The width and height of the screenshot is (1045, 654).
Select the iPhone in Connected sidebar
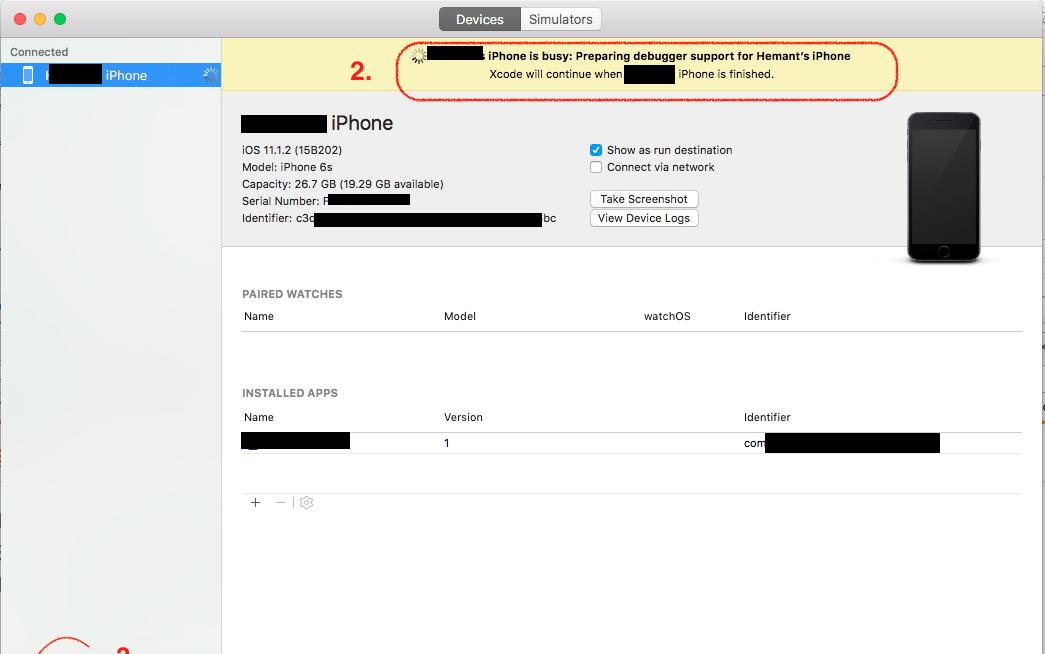click(x=111, y=75)
